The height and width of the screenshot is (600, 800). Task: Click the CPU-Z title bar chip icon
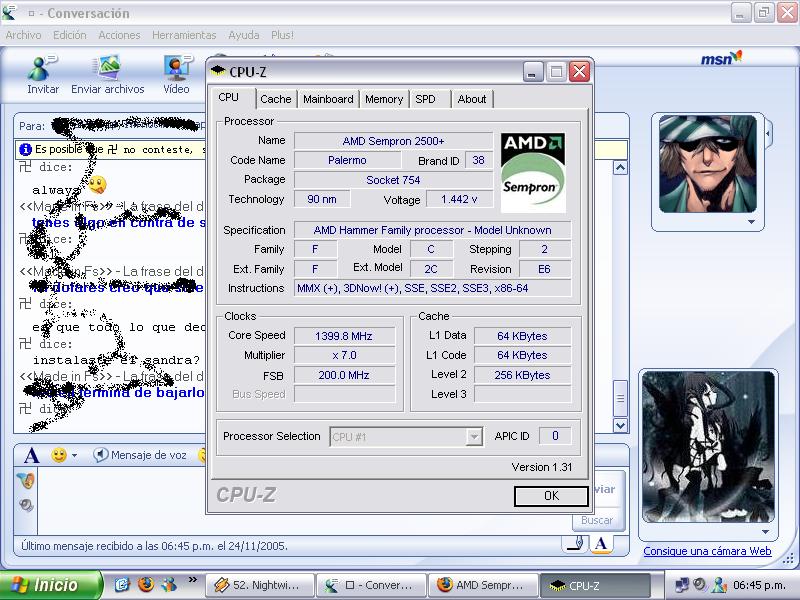pos(218,71)
